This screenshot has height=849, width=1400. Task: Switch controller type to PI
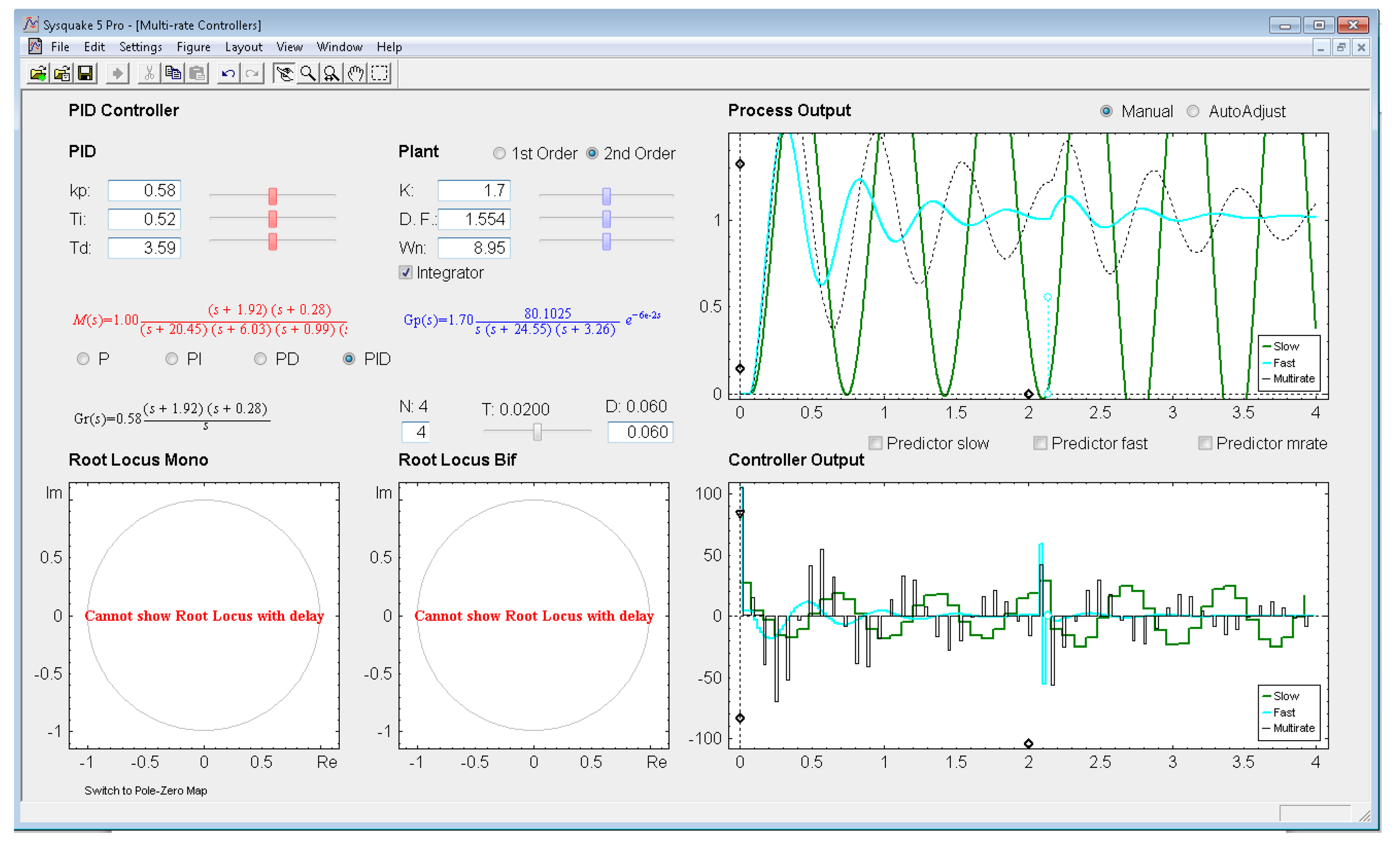click(x=172, y=359)
